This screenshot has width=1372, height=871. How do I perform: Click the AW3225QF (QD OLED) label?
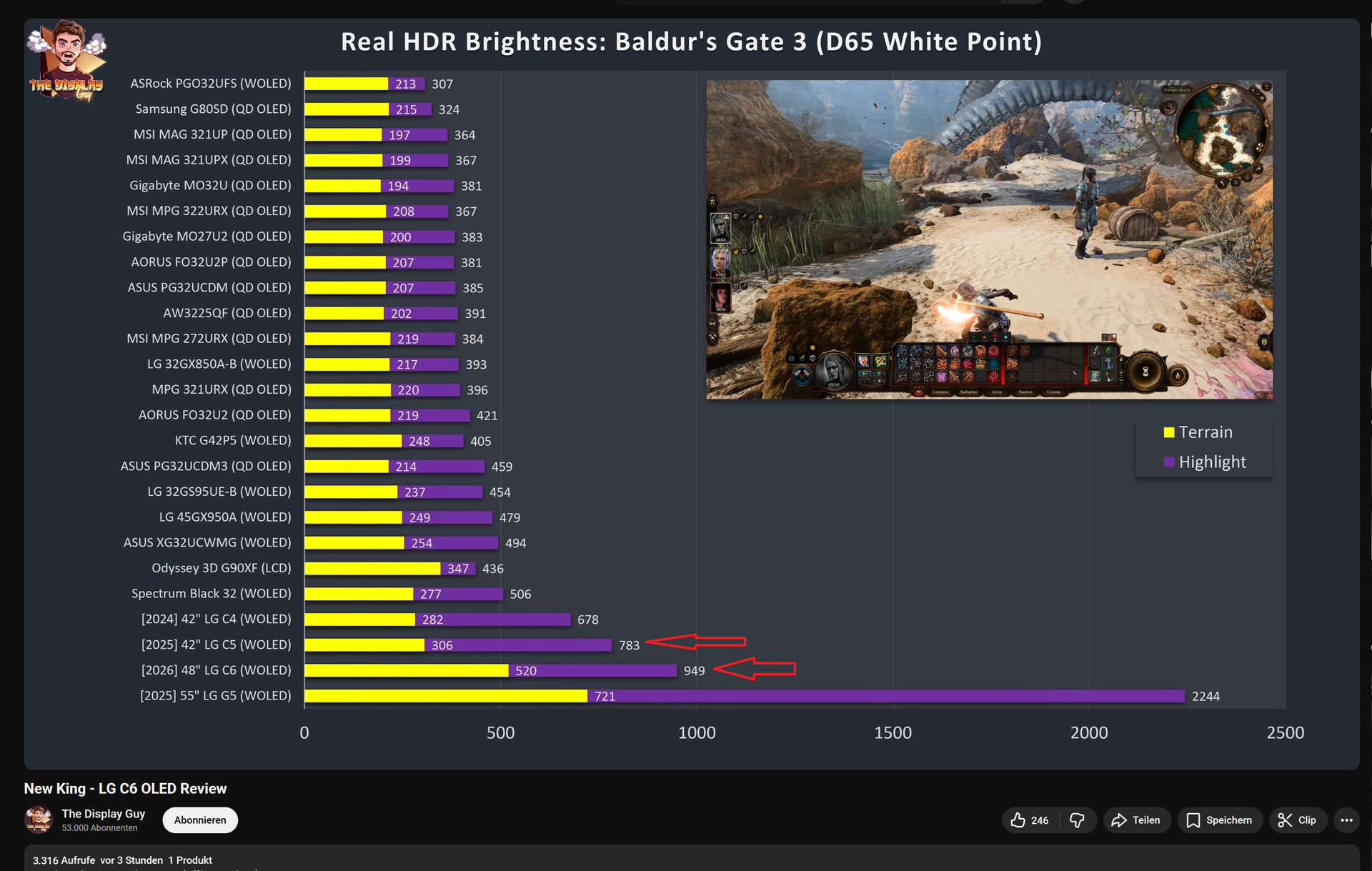point(227,313)
